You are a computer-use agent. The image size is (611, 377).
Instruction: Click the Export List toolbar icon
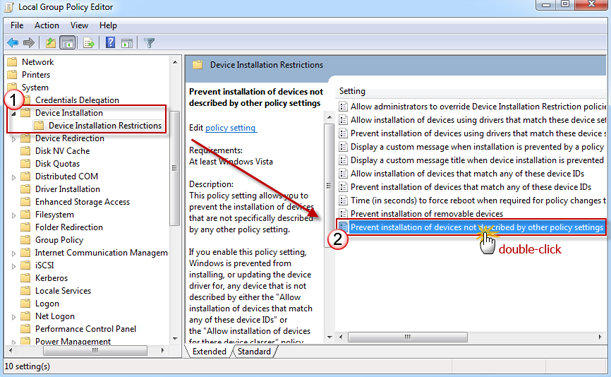pos(88,42)
